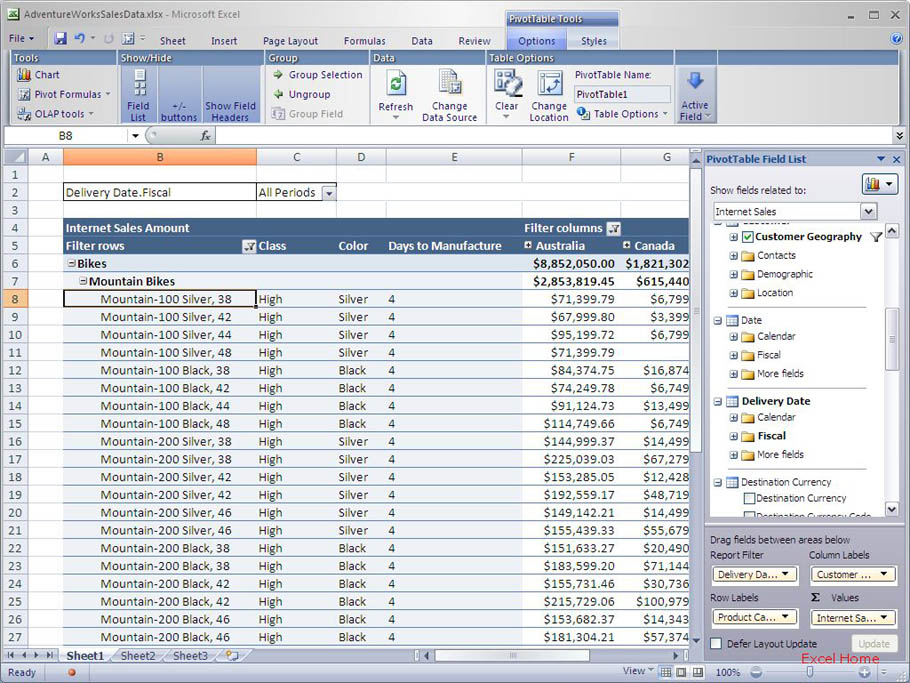Click the insert new worksheet icon
Screen dimensions: 910x683
(232, 656)
